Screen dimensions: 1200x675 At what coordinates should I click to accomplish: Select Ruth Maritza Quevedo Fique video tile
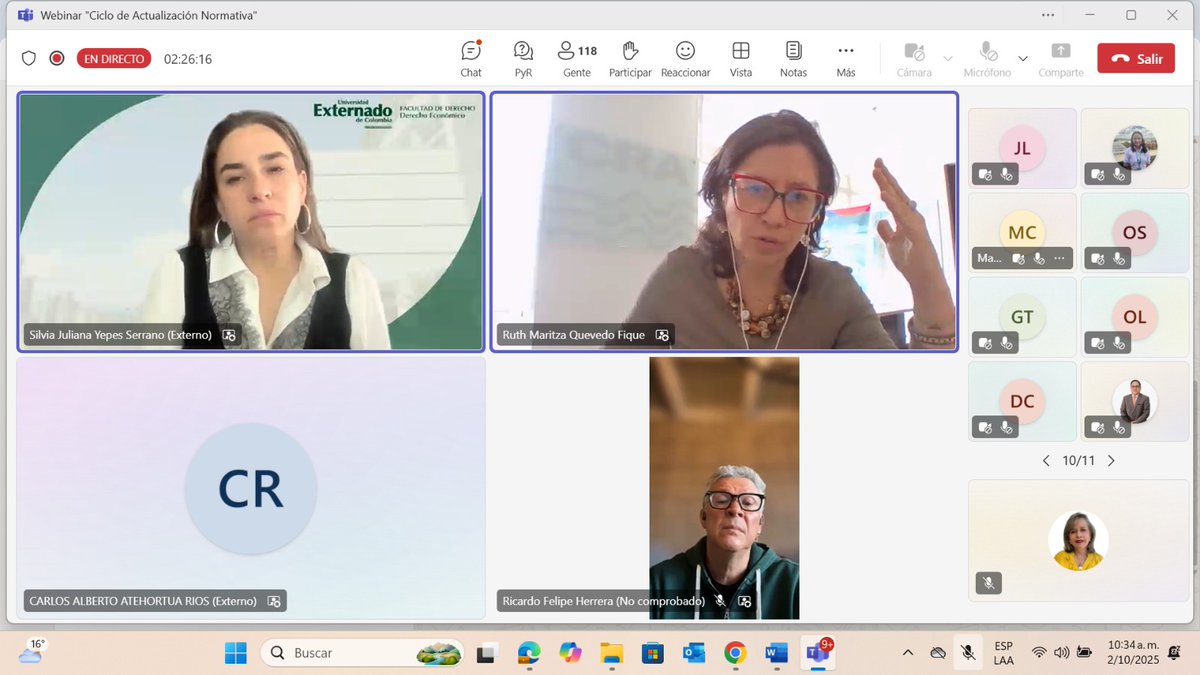724,222
